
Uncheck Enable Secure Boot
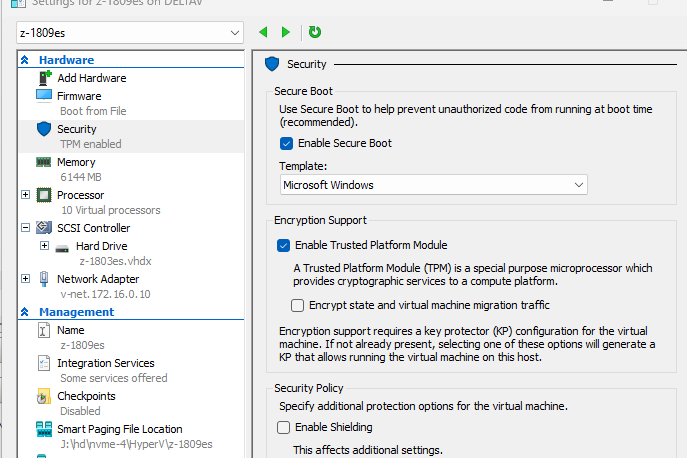[286, 143]
